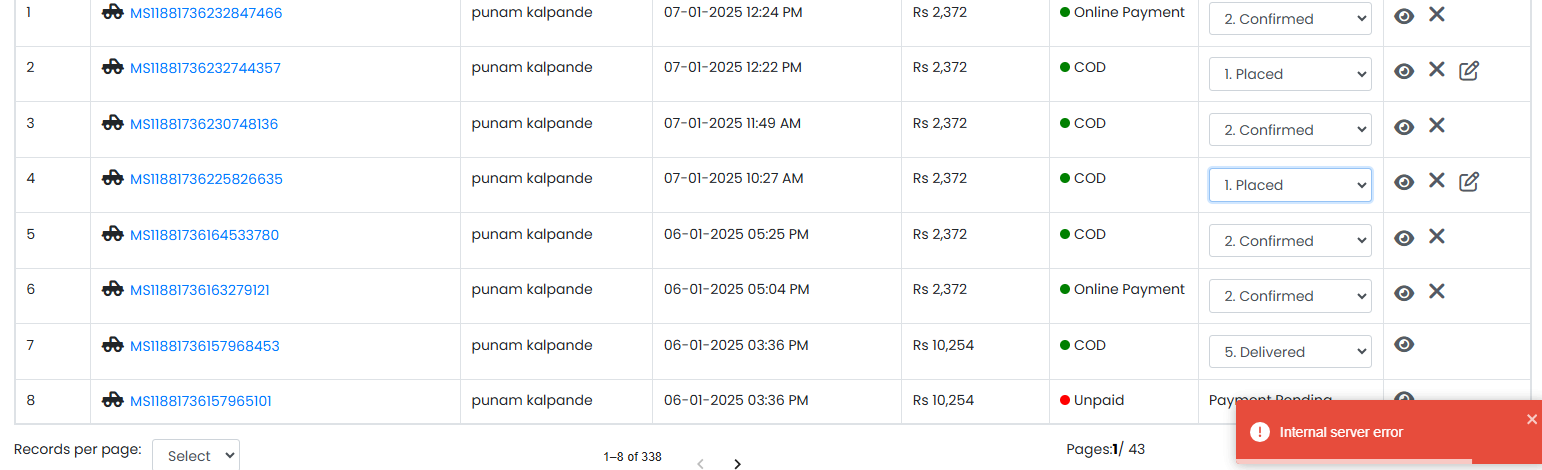Viewport: 1542px width, 470px height.
Task: Cancel order MS11881736232847466 with the X icon
Action: click(1436, 14)
